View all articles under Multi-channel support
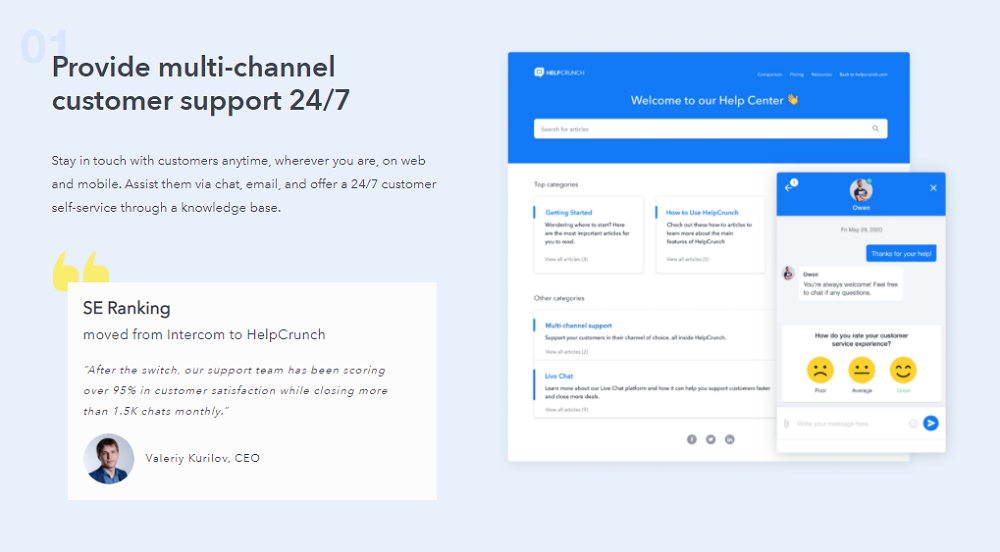Viewport: 1000px width, 552px height. [x=566, y=352]
